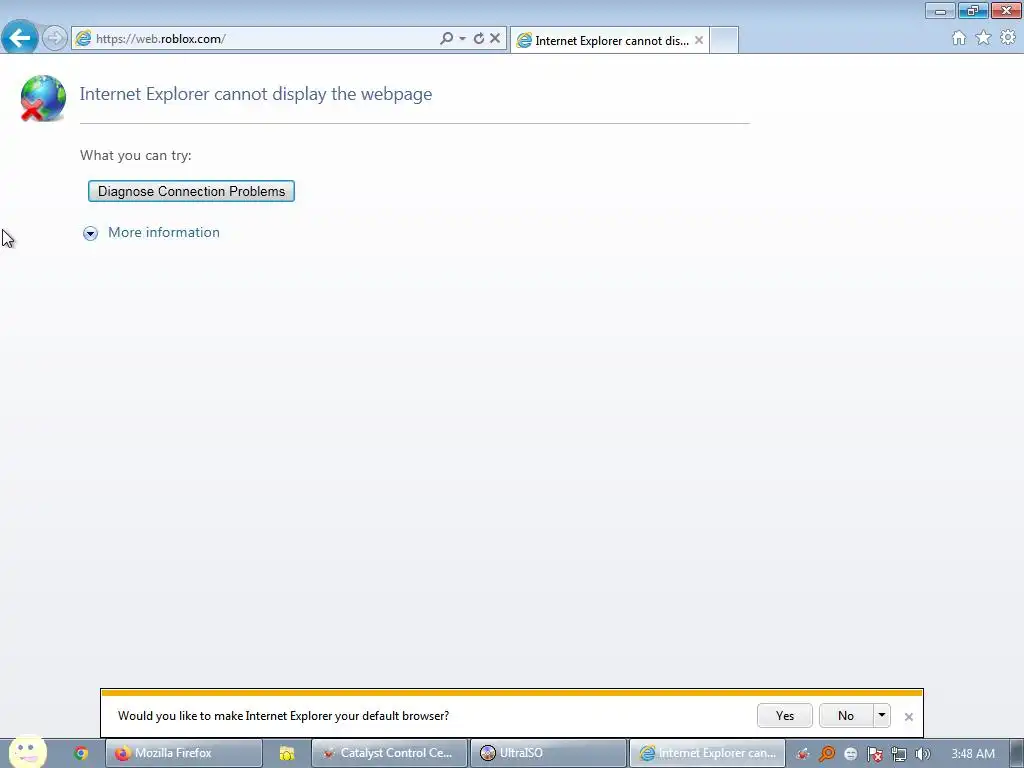The width and height of the screenshot is (1024, 768).
Task: Click Diagnose Connection Problems button
Action: pos(191,191)
